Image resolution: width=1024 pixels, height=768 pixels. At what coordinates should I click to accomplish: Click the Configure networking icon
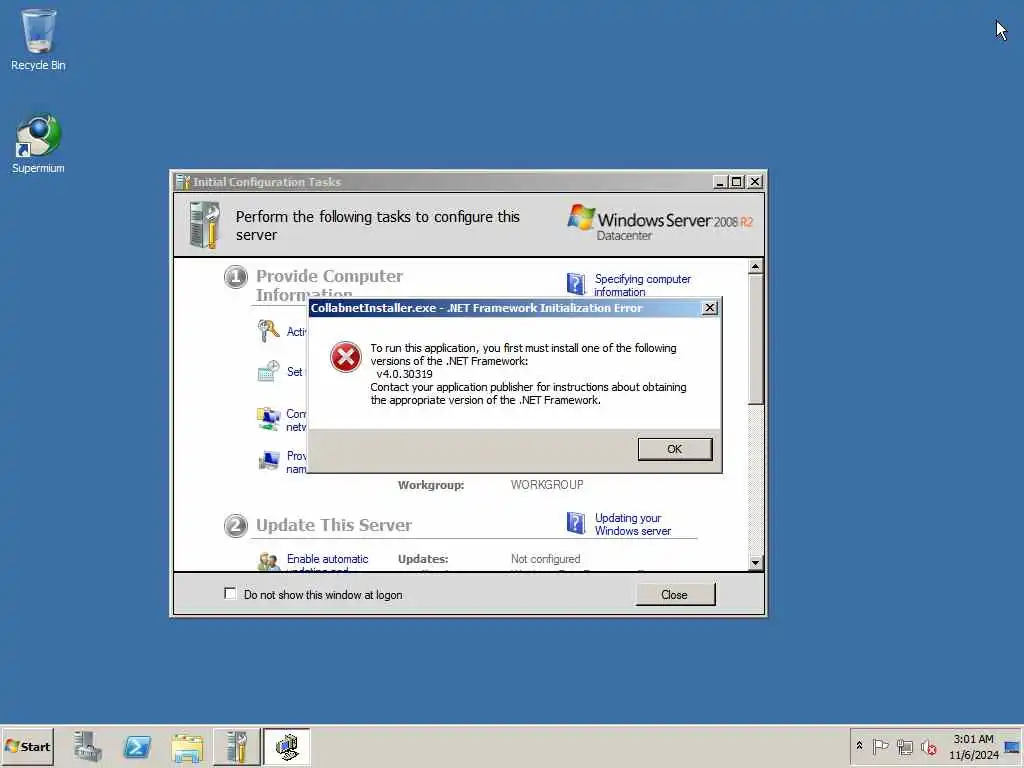tap(268, 419)
